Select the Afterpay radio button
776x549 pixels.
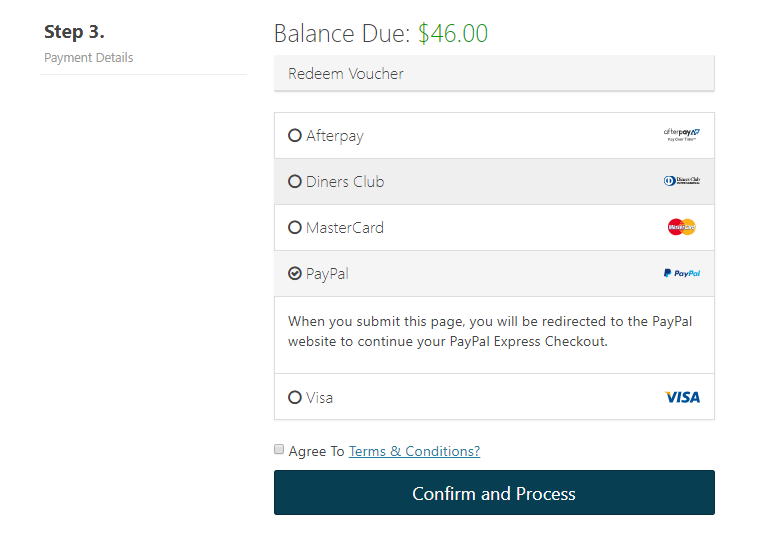[294, 135]
